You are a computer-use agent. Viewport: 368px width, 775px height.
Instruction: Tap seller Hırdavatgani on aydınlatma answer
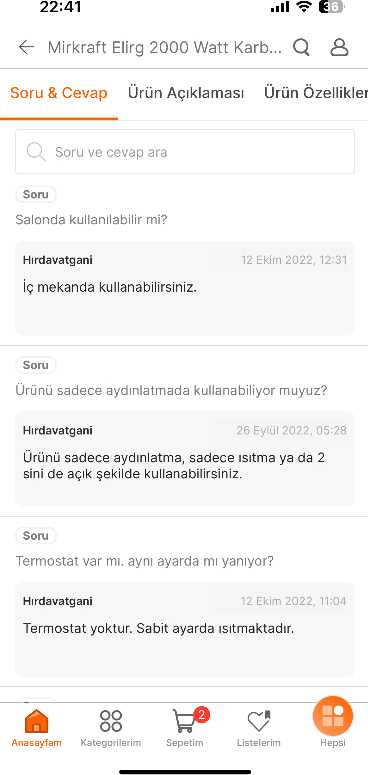57,431
